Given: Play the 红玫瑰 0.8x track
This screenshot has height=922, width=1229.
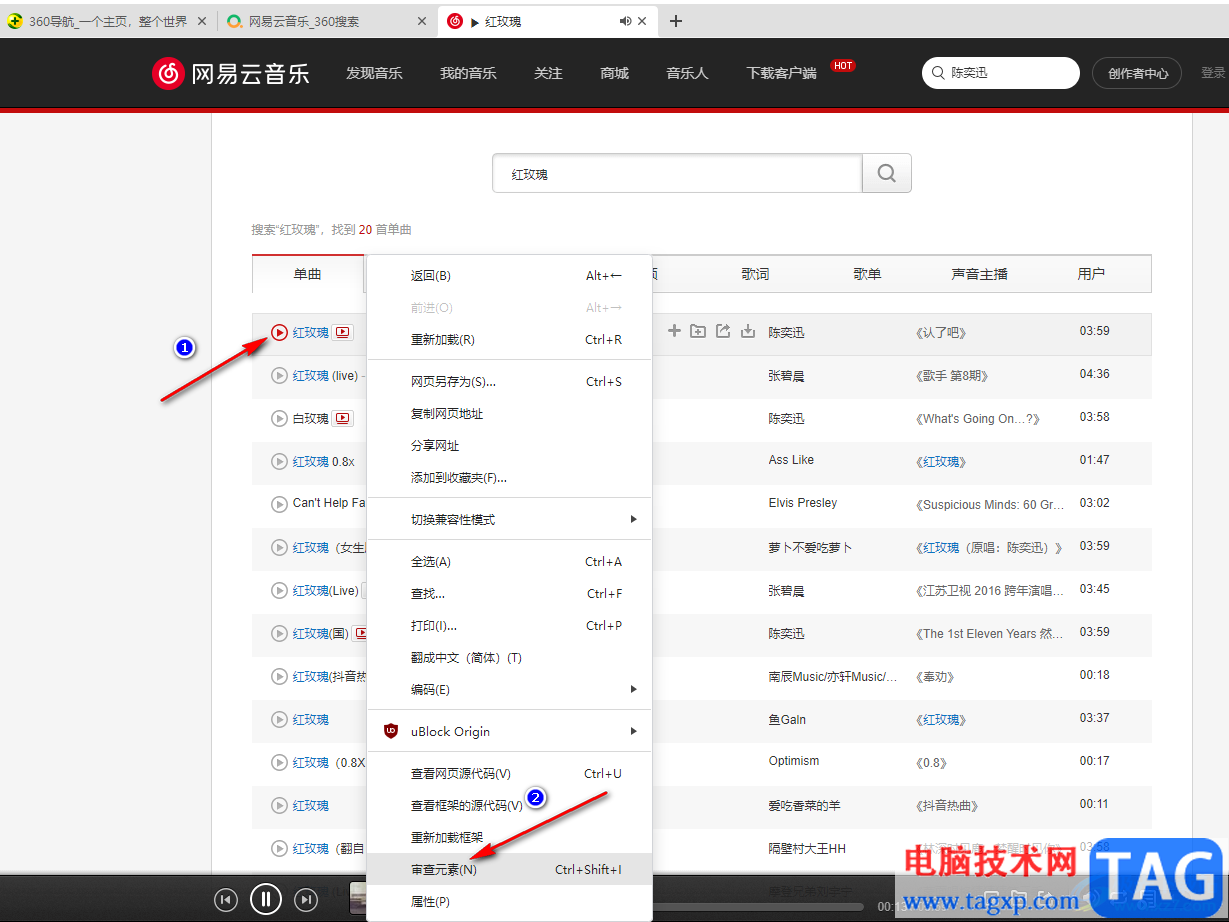Looking at the screenshot, I should (x=280, y=462).
